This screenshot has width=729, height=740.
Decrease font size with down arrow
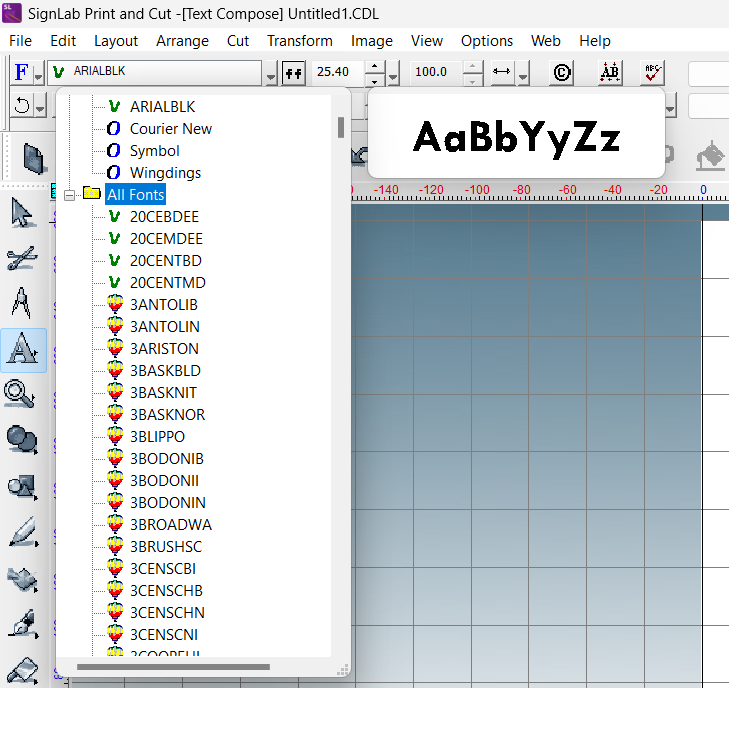(375, 80)
